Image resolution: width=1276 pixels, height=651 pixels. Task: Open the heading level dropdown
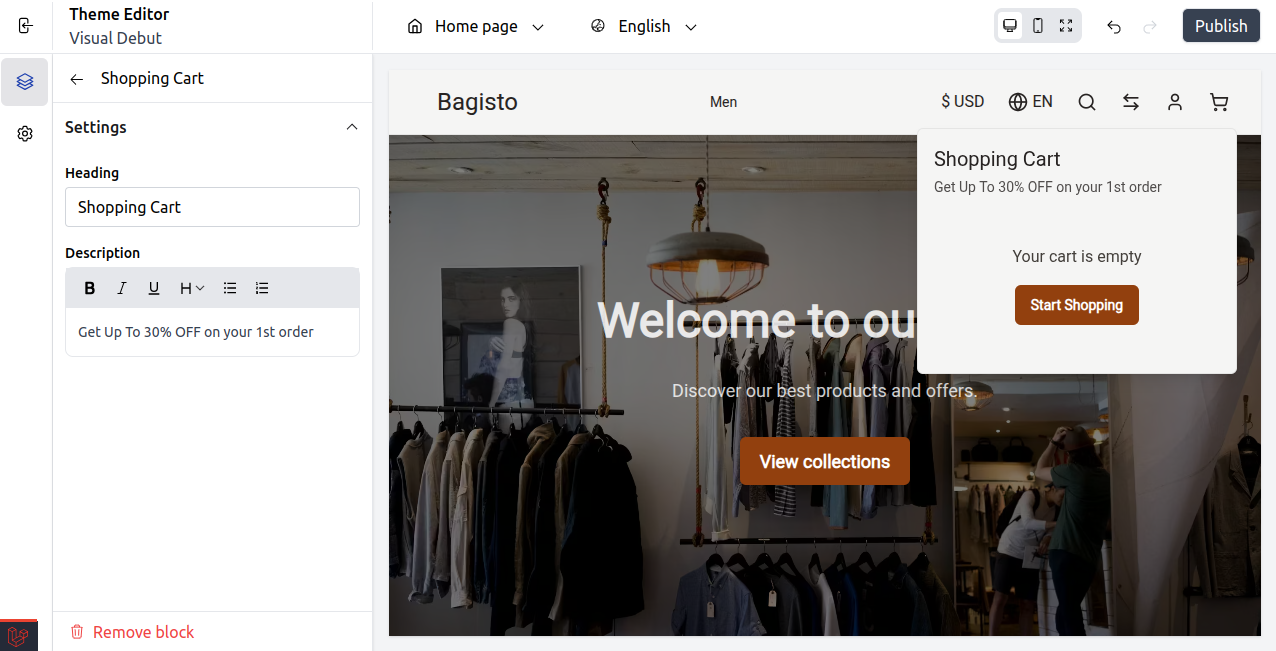pyautogui.click(x=192, y=288)
